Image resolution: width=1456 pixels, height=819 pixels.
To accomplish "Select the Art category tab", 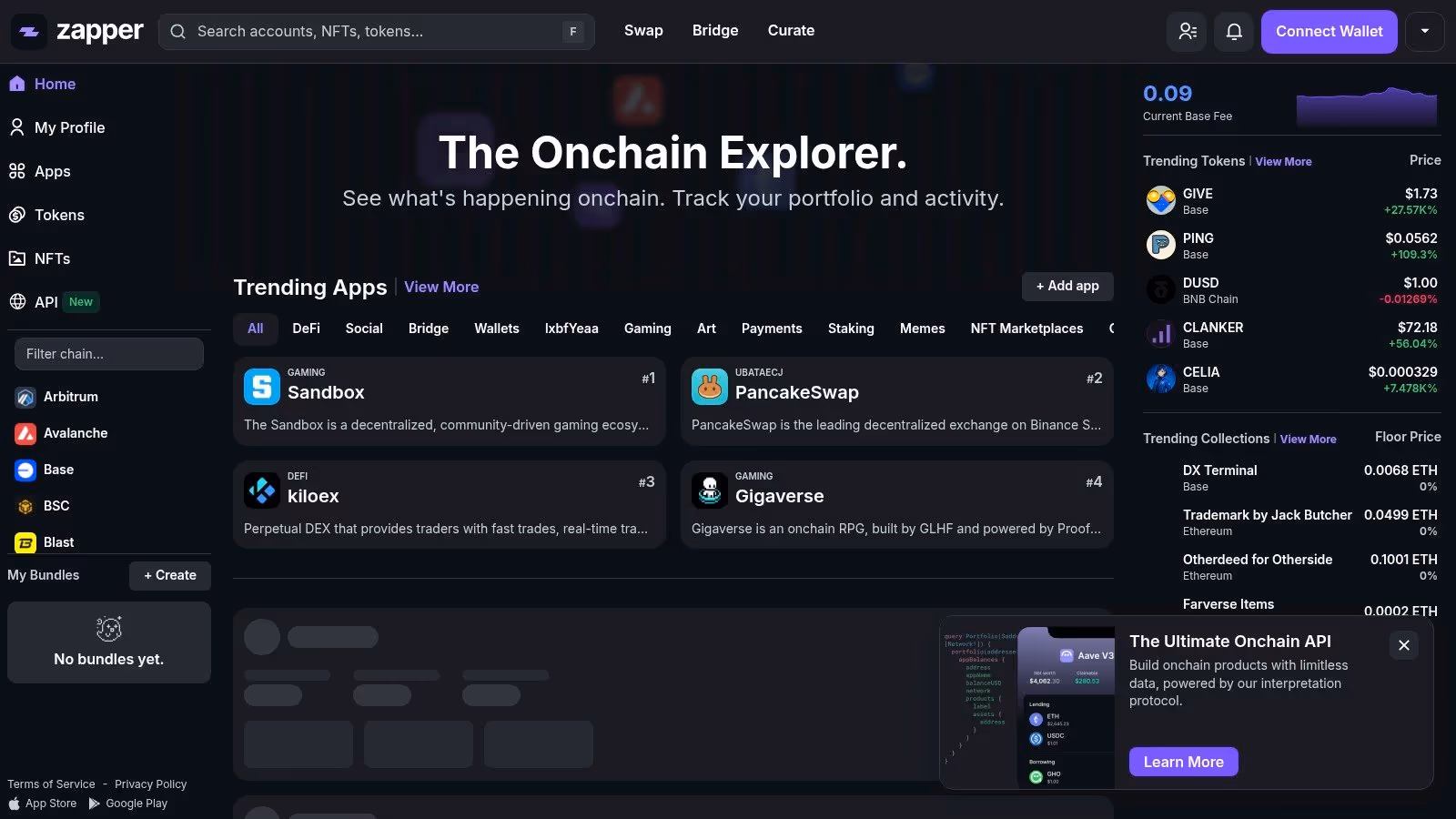I will pyautogui.click(x=706, y=329).
